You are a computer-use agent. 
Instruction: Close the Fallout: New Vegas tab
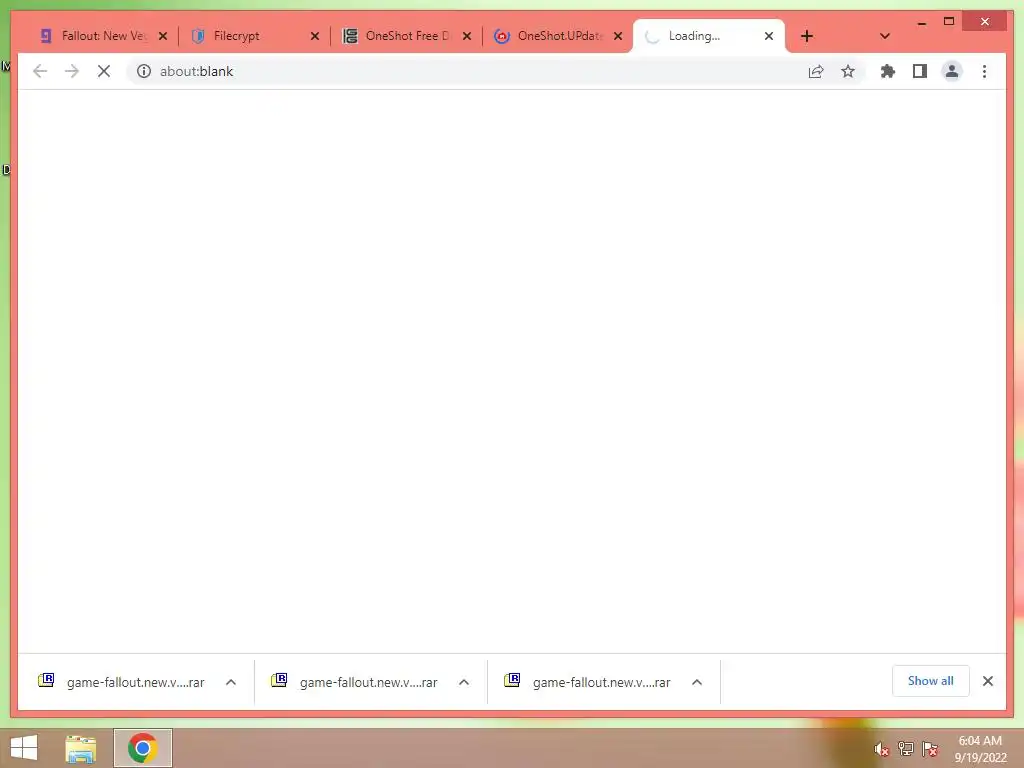click(163, 36)
